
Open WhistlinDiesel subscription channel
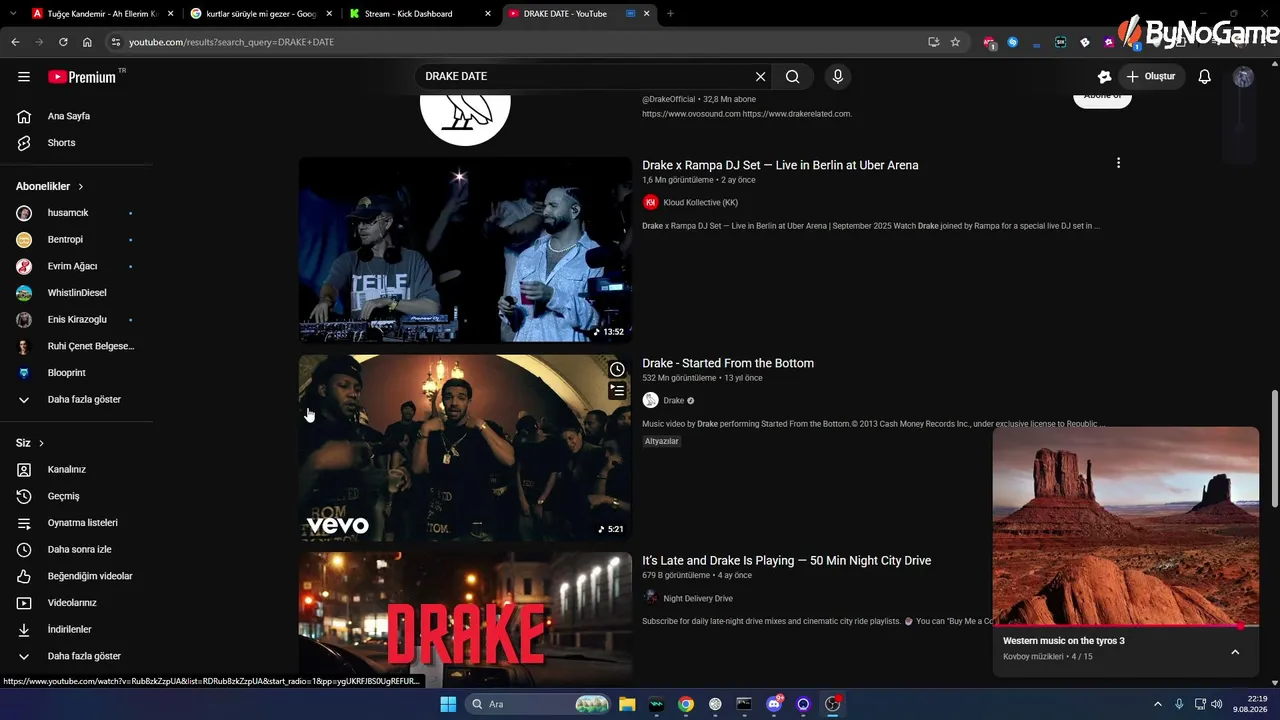click(x=76, y=293)
